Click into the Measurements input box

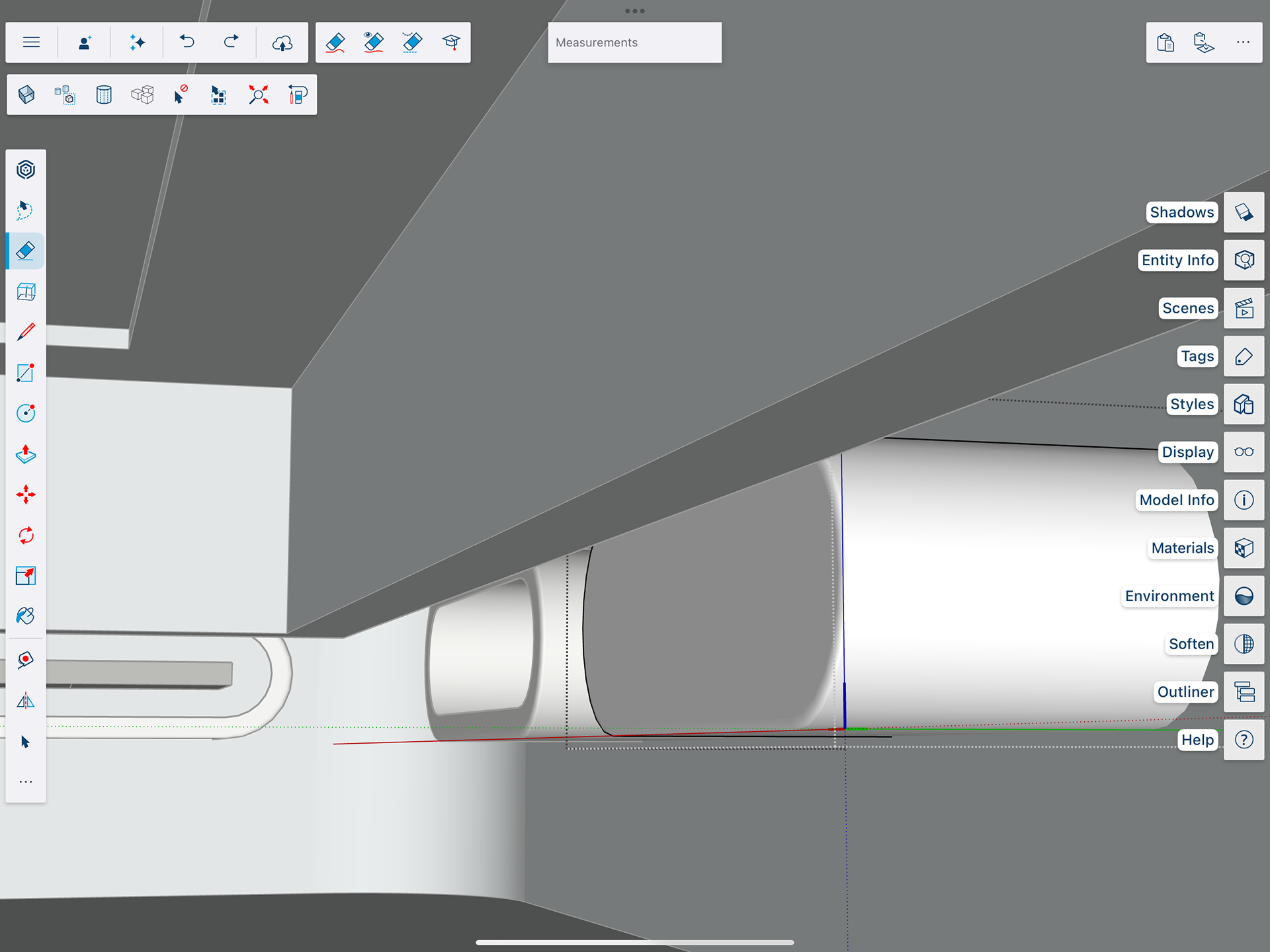click(634, 42)
